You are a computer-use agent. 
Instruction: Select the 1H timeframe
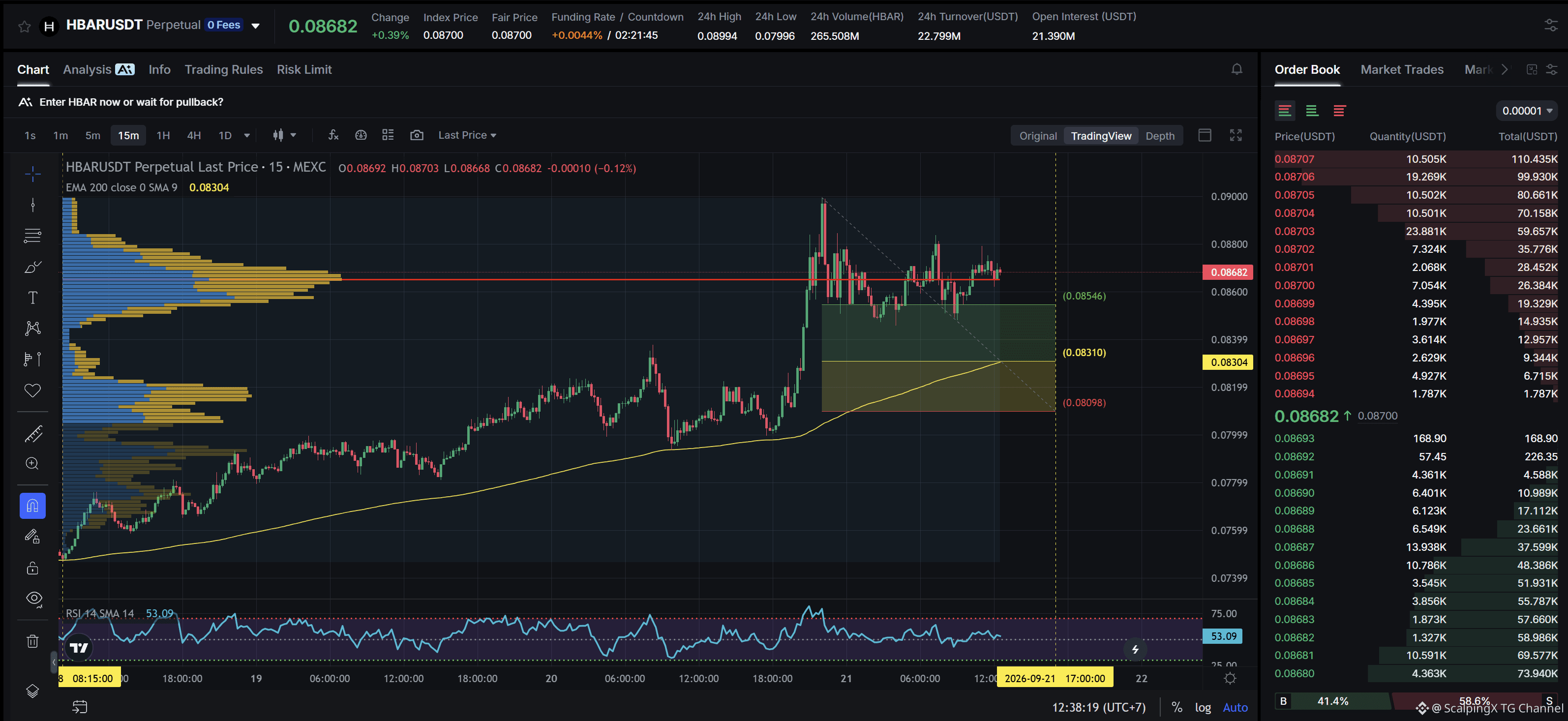(x=163, y=135)
